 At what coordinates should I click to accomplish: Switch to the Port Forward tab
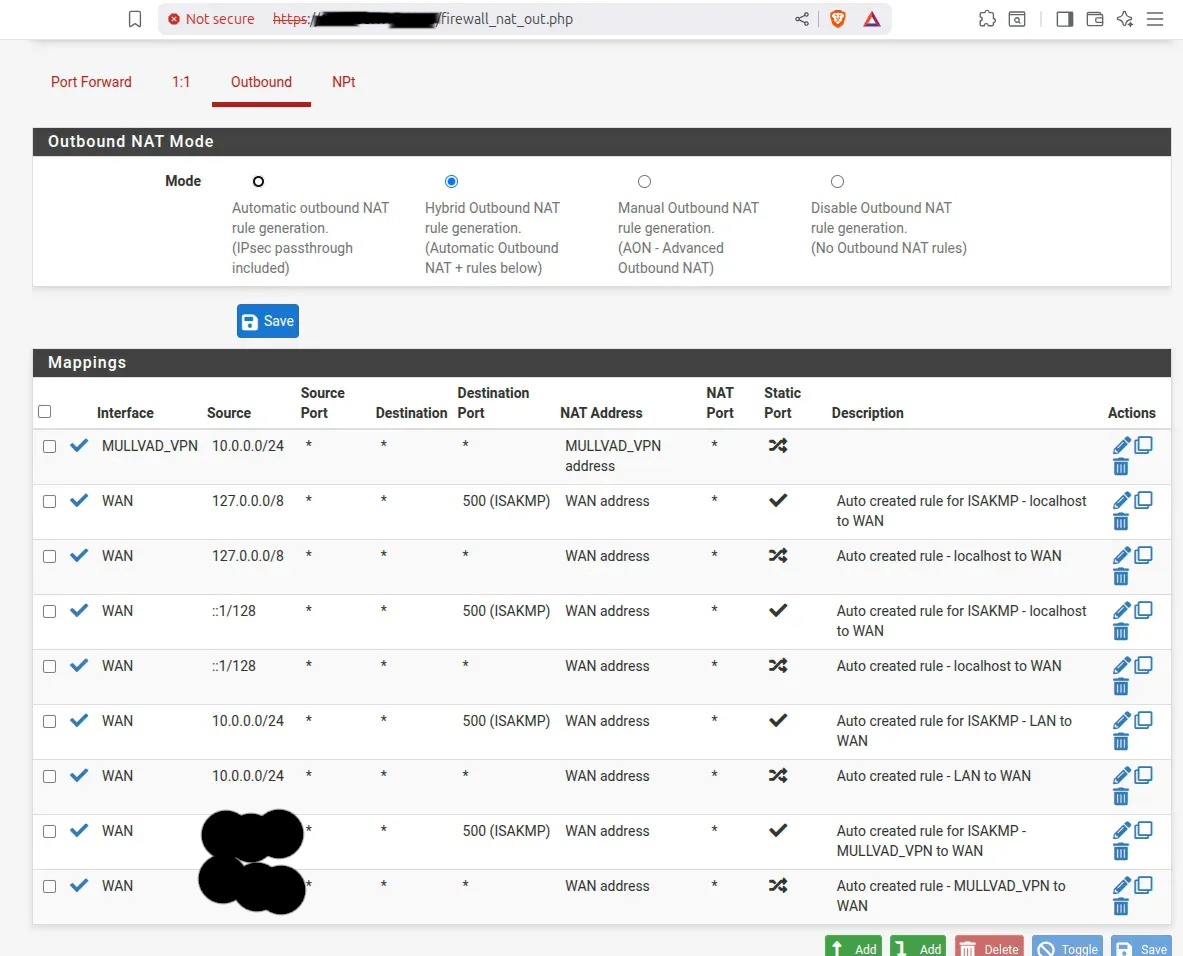pos(91,82)
